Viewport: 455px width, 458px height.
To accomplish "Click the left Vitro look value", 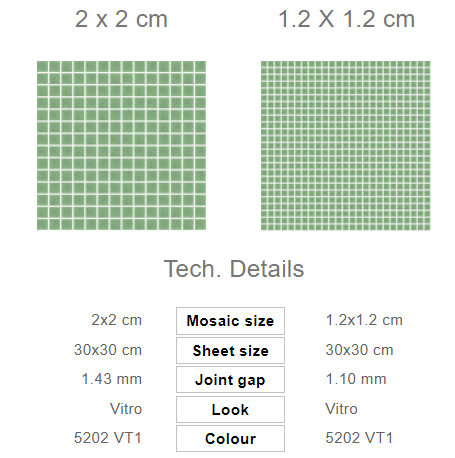I will pos(126,409).
